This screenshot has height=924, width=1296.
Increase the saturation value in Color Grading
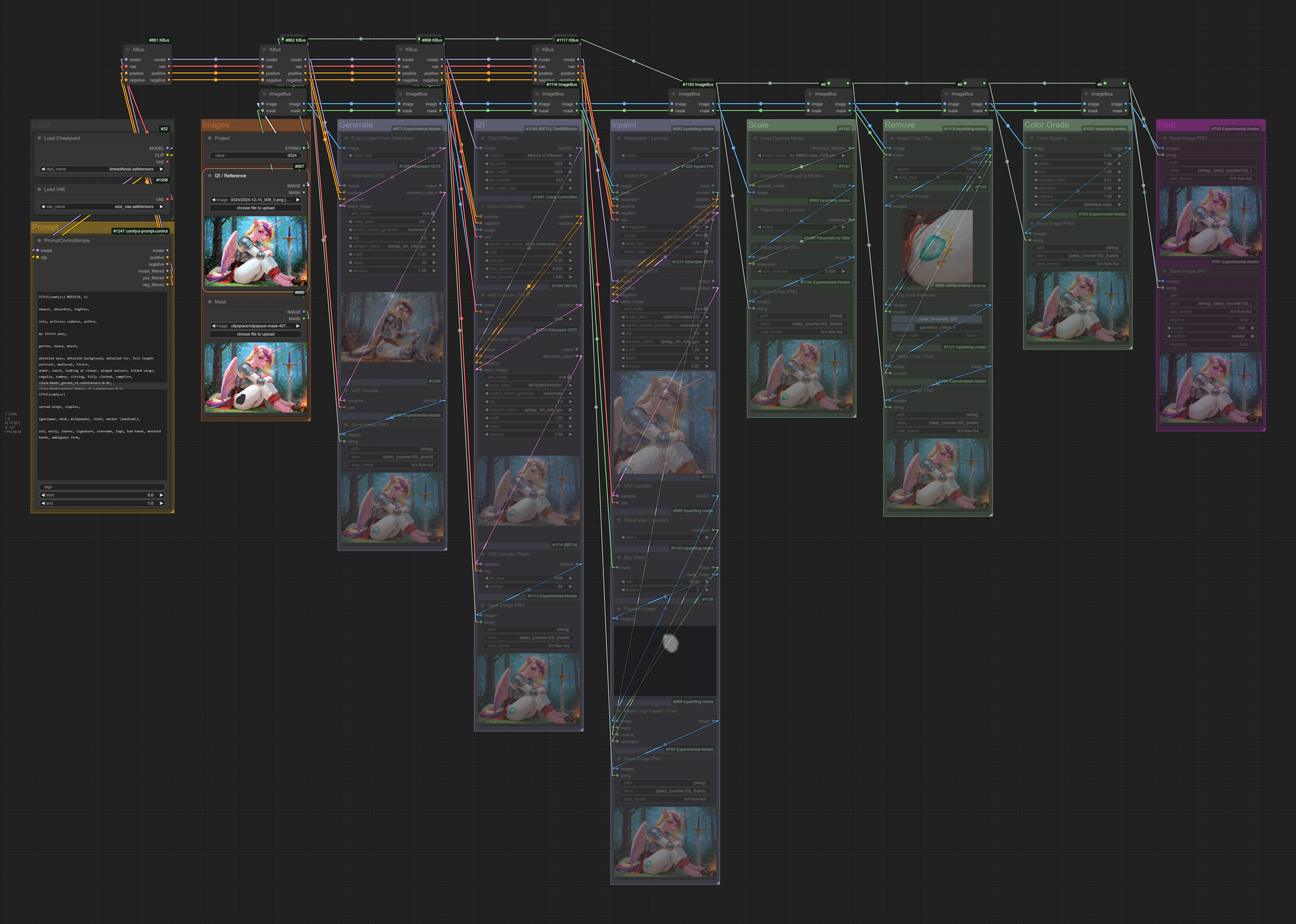coord(1120,188)
